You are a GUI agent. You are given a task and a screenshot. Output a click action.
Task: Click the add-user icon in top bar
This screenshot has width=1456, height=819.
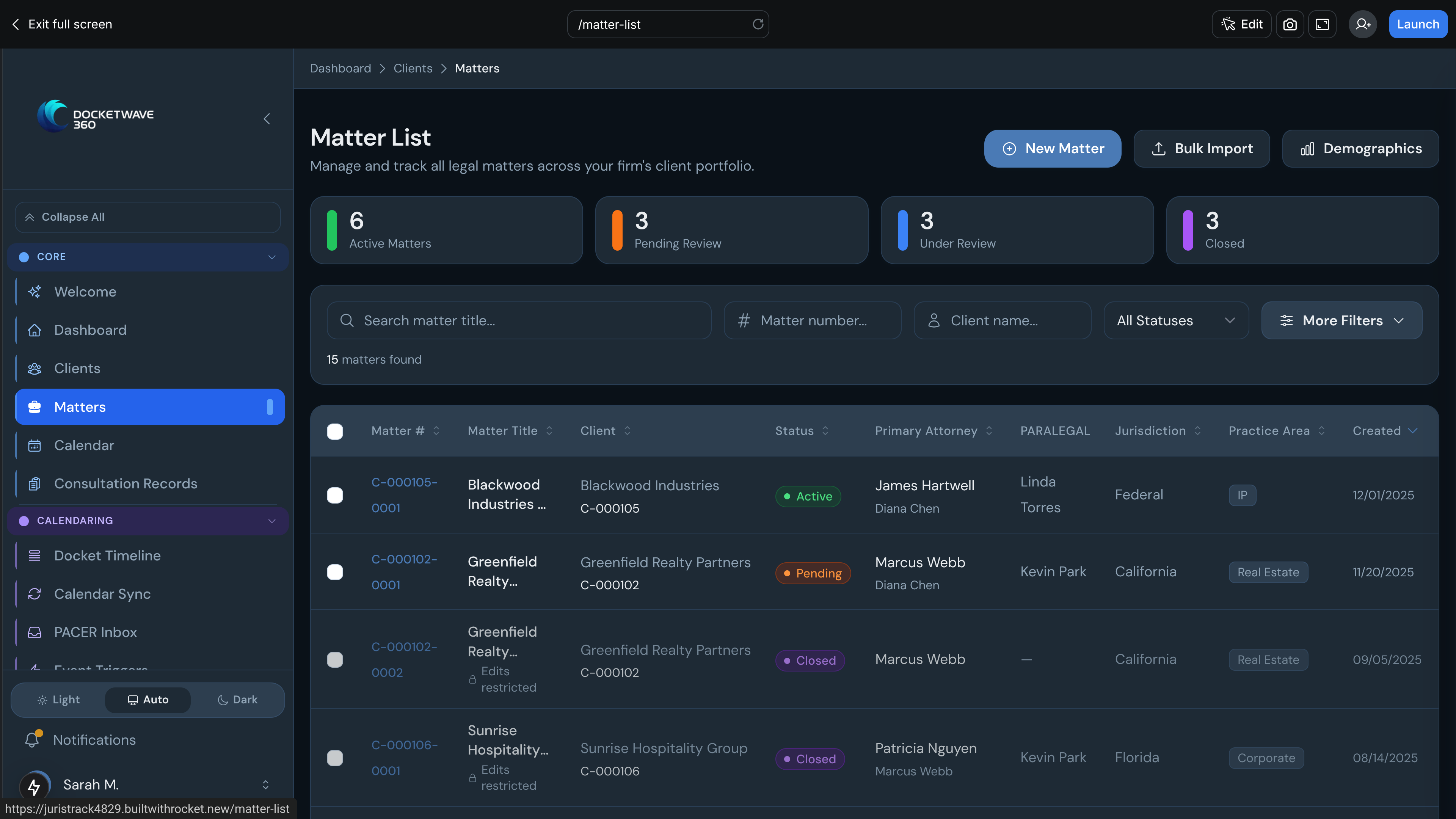coord(1363,24)
